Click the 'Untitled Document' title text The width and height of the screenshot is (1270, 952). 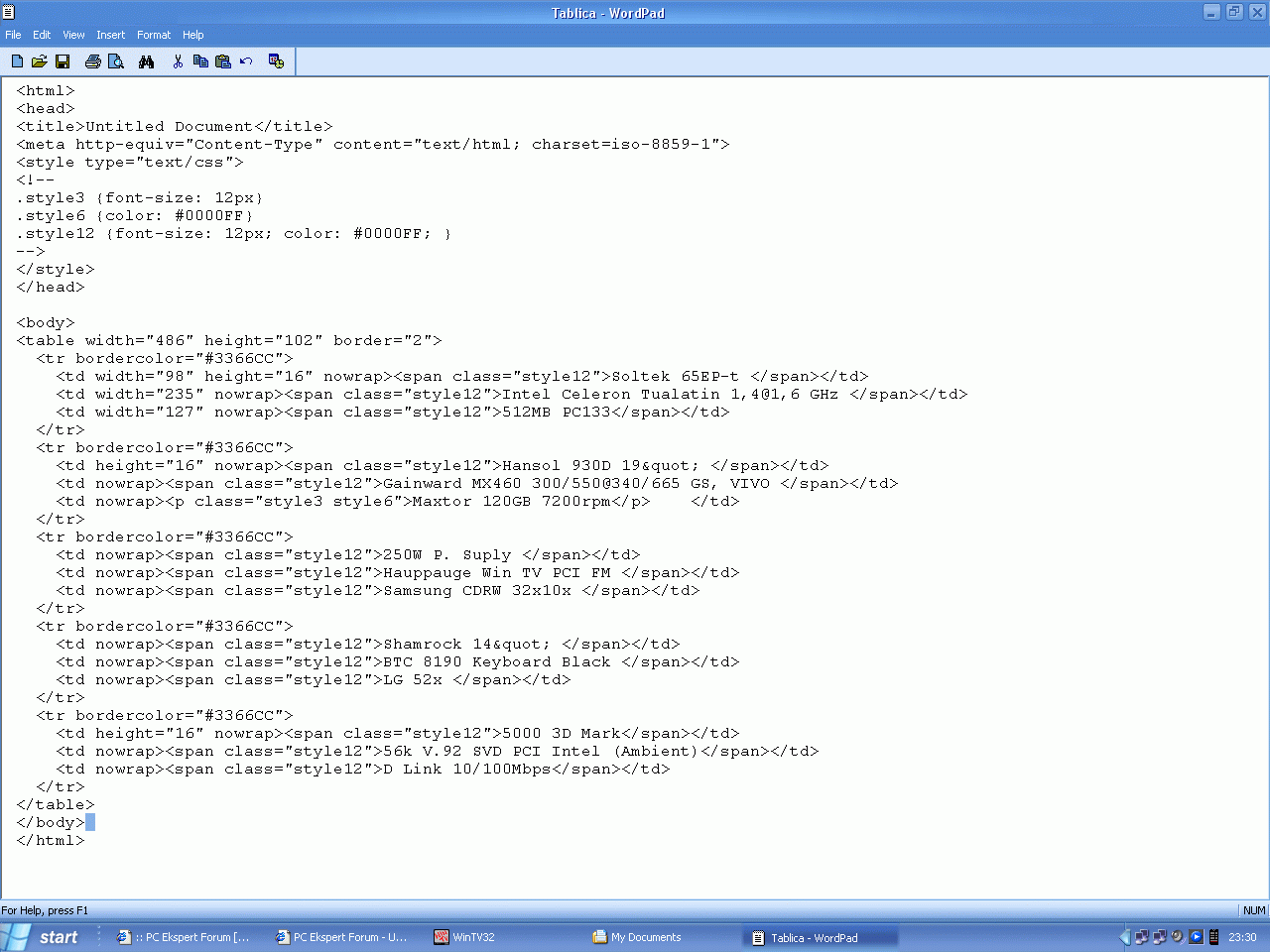tap(170, 127)
